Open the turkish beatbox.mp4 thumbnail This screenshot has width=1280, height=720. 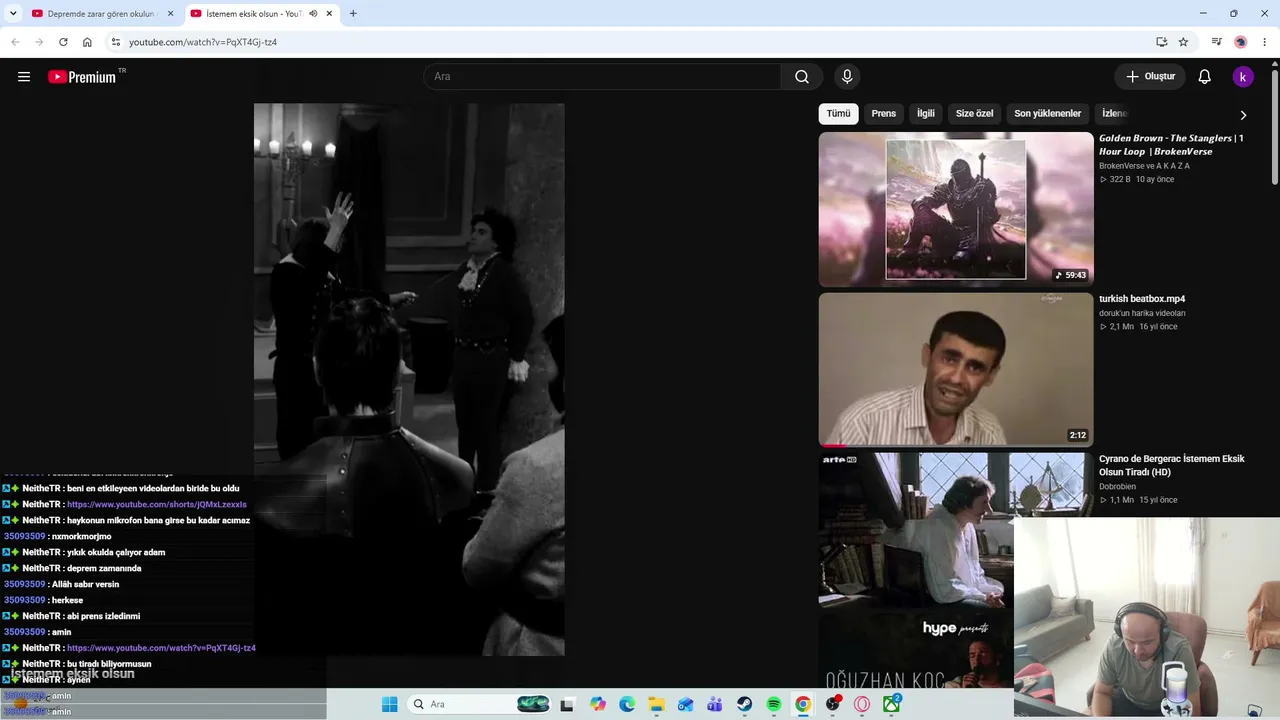tap(956, 370)
